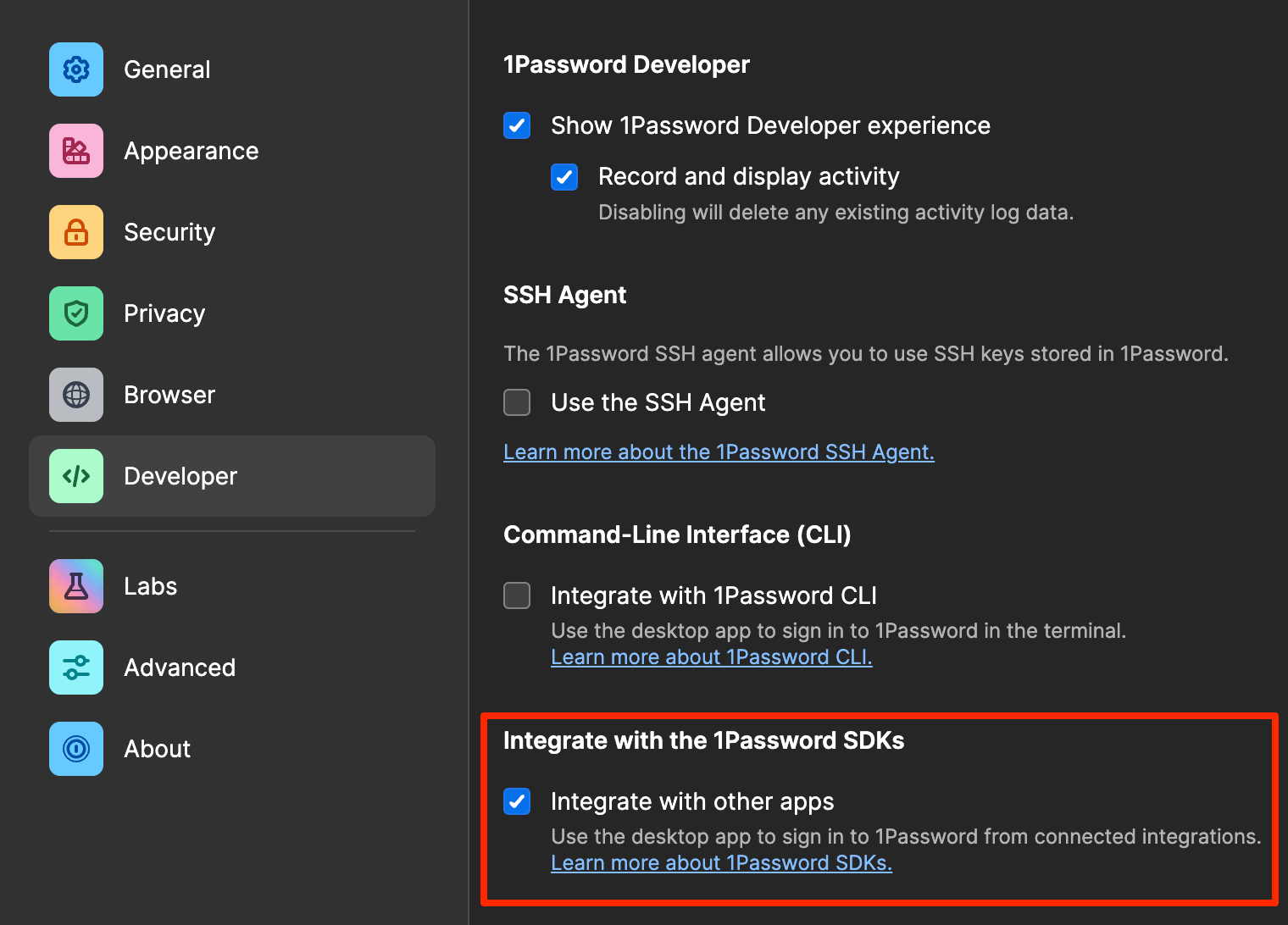The height and width of the screenshot is (925, 1288).
Task: Check Integrate with 1Password CLI
Action: point(517,595)
